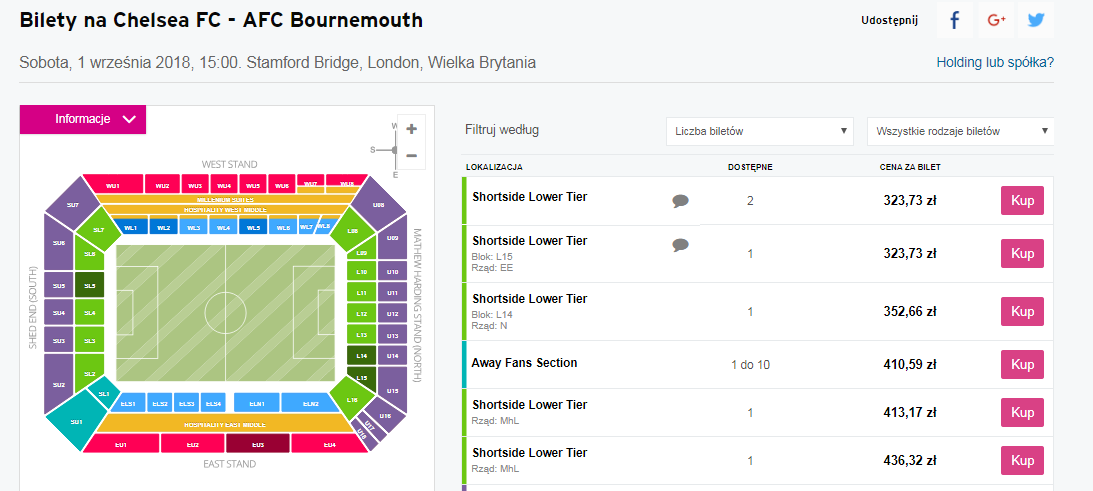The width and height of the screenshot is (1093, 491).
Task: Open the Holding lub spółka link
Action: [x=994, y=62]
